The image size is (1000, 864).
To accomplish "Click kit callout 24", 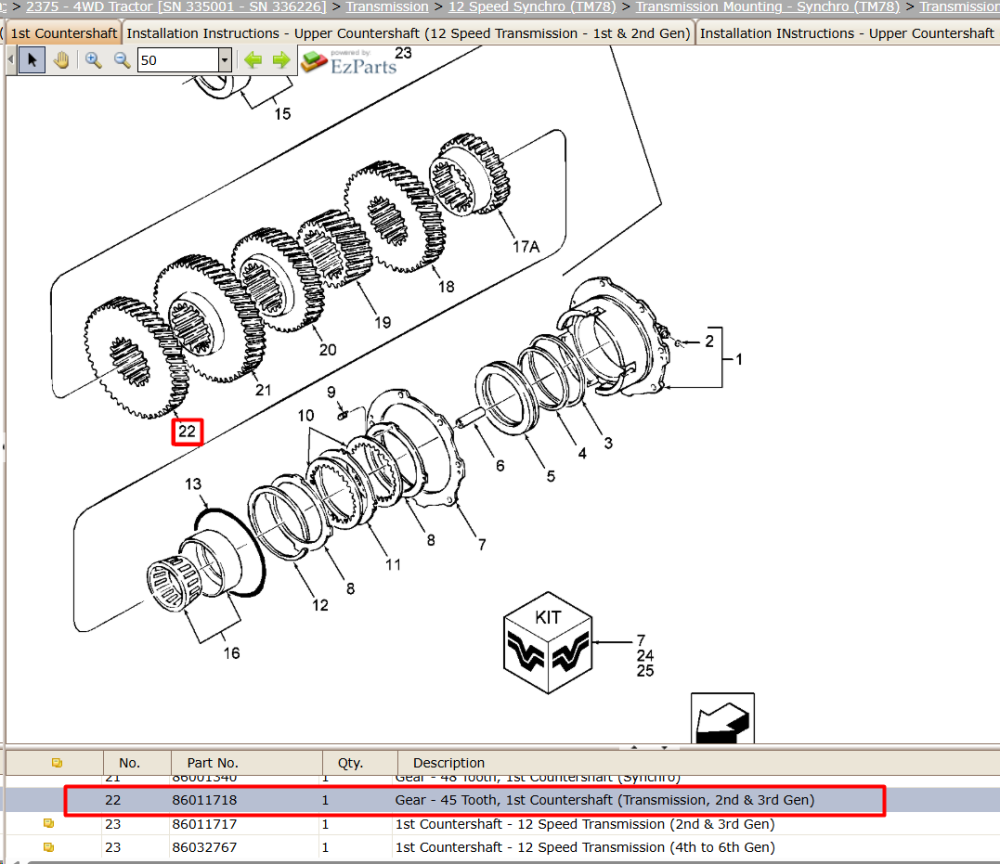I will (x=645, y=655).
